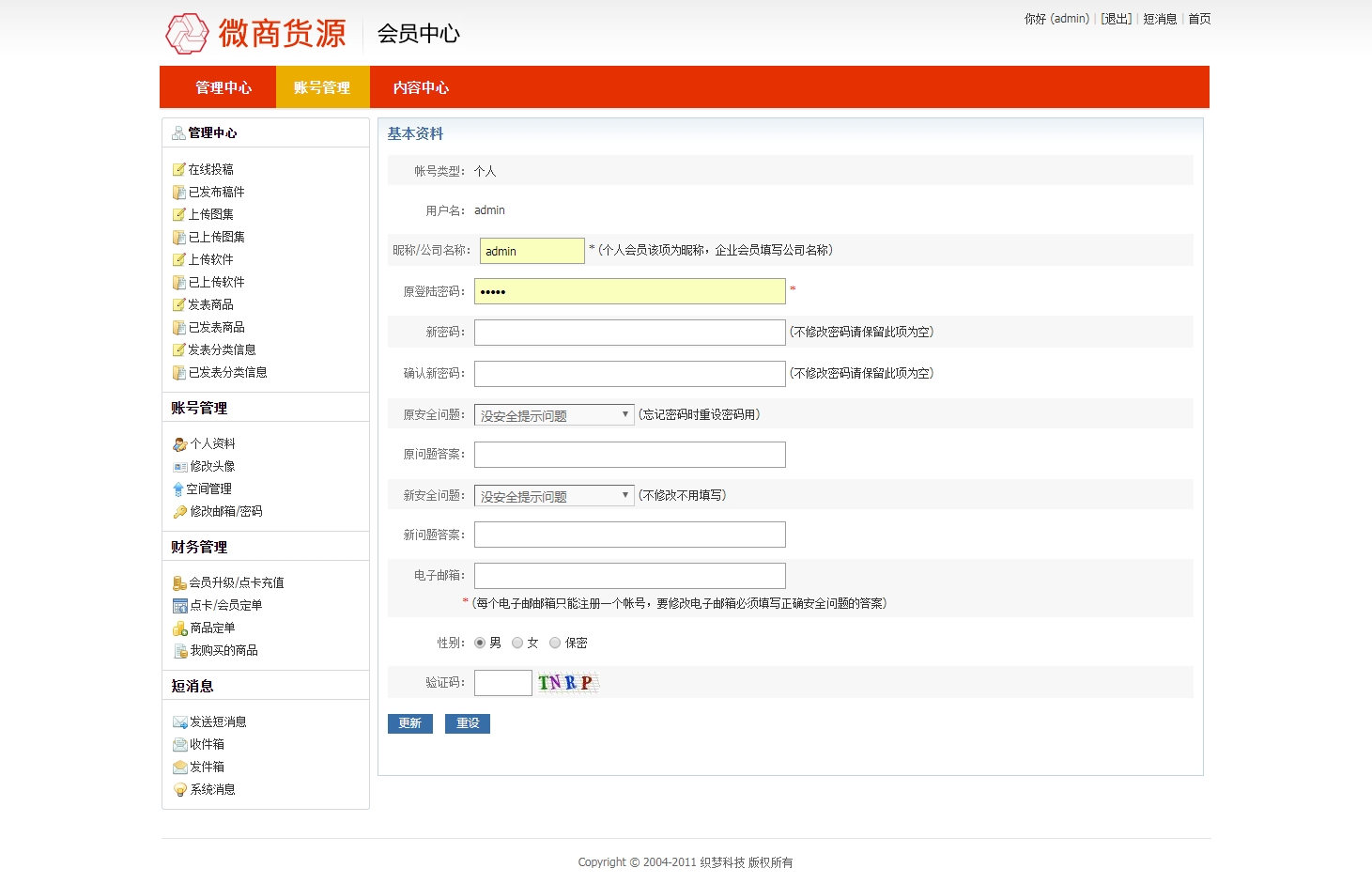This screenshot has height=884, width=1372.
Task: Click the 已发布稿件 document icon
Action: [x=178, y=192]
